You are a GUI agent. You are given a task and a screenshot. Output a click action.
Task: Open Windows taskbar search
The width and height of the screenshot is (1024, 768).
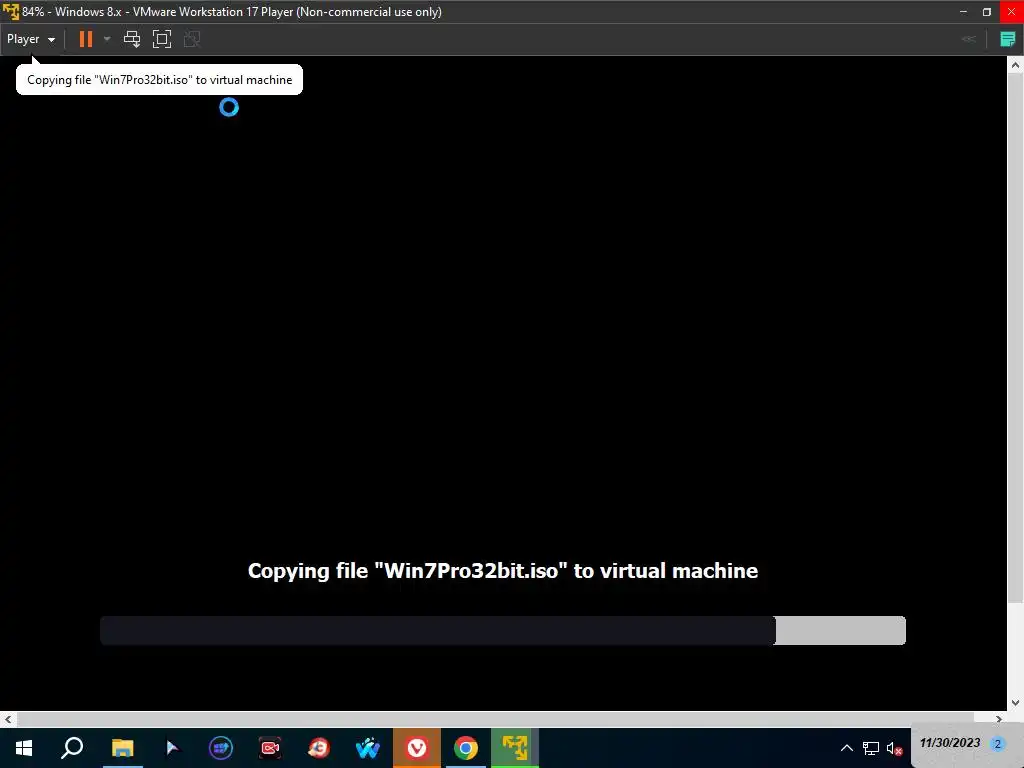[x=72, y=748]
